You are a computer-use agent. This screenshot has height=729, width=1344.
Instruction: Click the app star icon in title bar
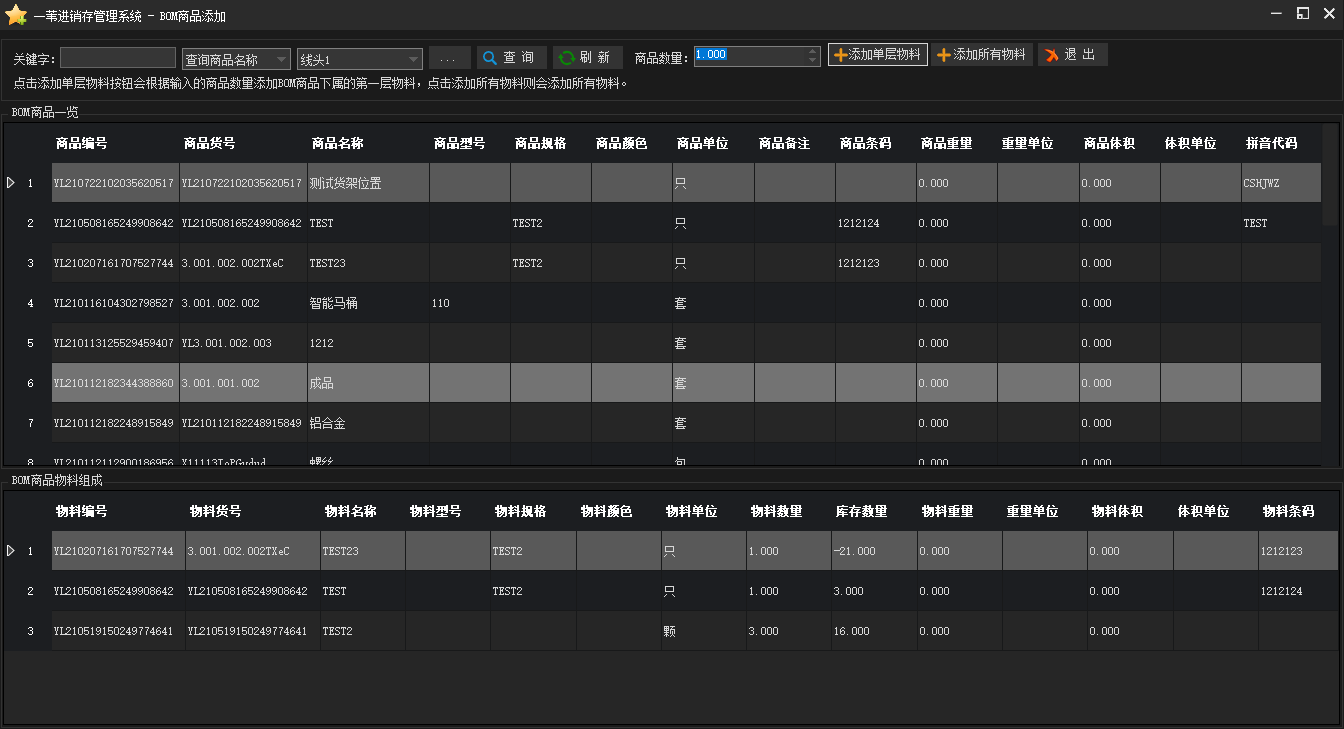tap(16, 15)
